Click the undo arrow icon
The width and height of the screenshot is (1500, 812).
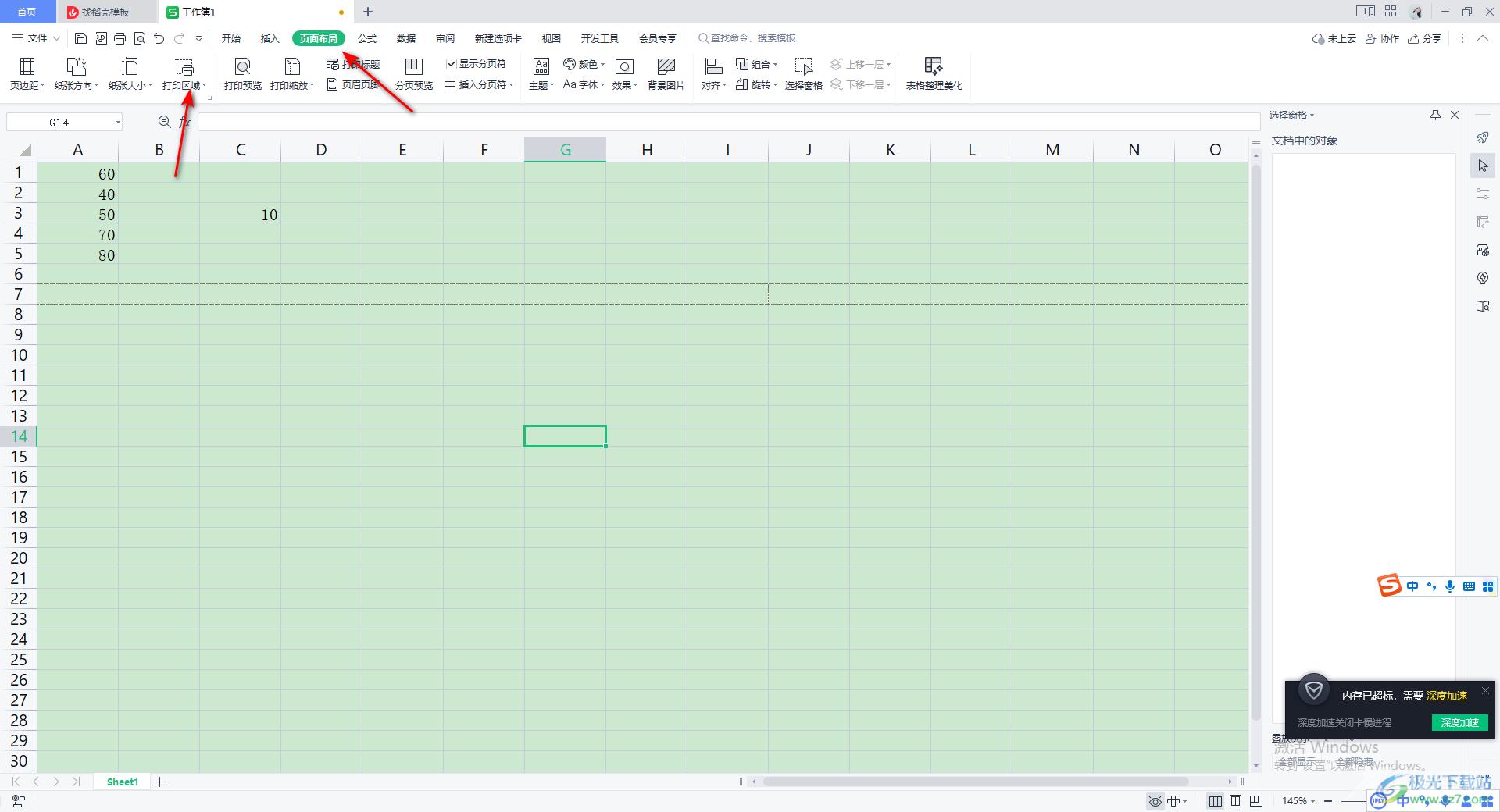[x=159, y=38]
